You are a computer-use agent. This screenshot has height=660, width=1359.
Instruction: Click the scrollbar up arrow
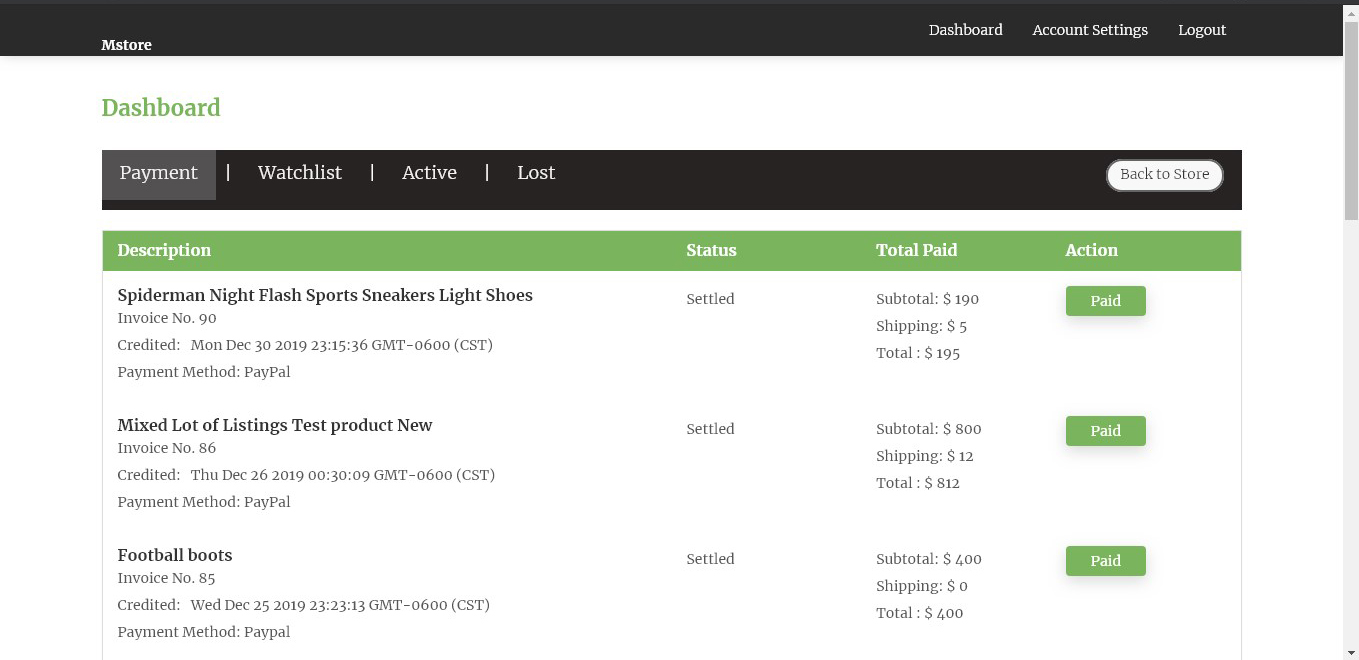tap(1351, 10)
